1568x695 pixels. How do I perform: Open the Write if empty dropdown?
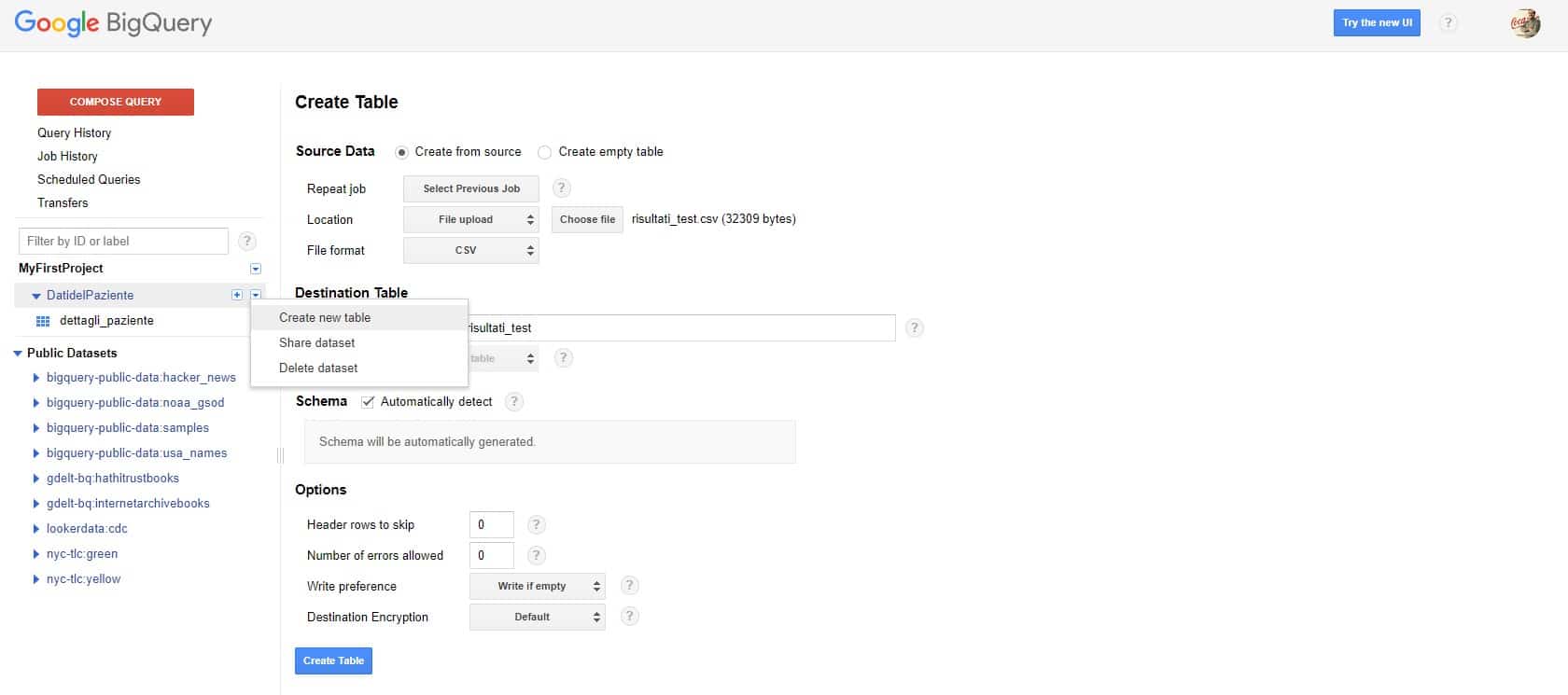click(x=538, y=586)
